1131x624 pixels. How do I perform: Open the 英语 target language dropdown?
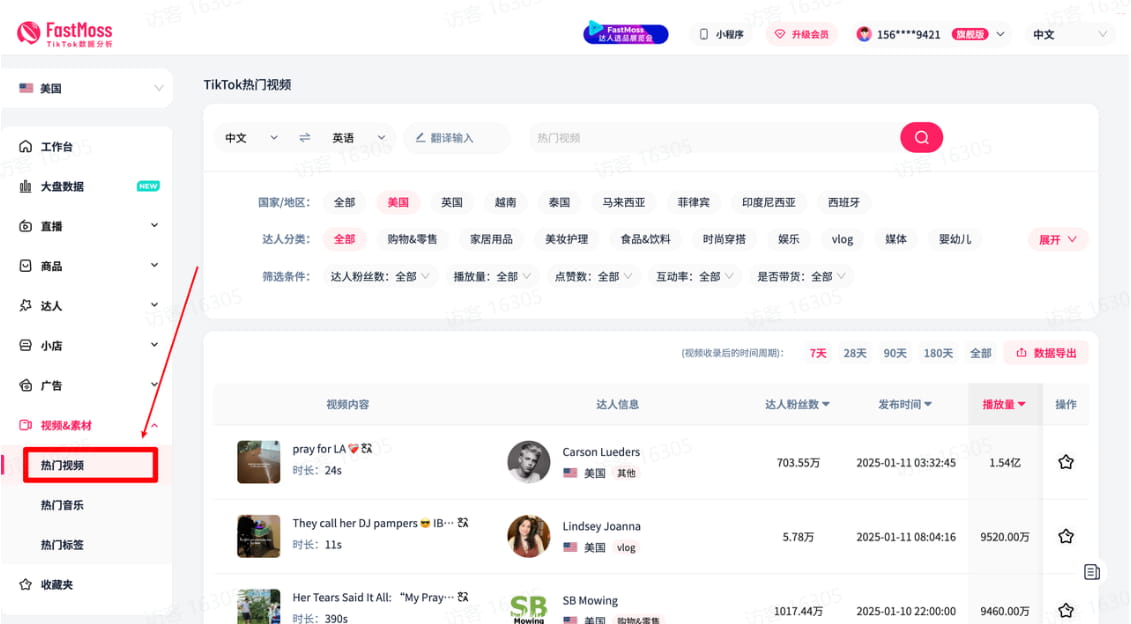point(358,138)
